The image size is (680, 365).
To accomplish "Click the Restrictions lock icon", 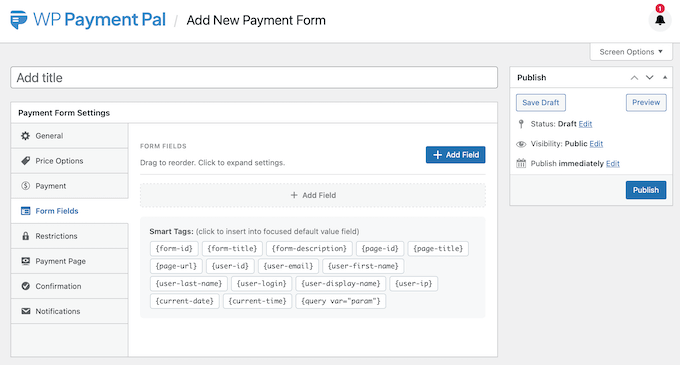I will tap(26, 236).
